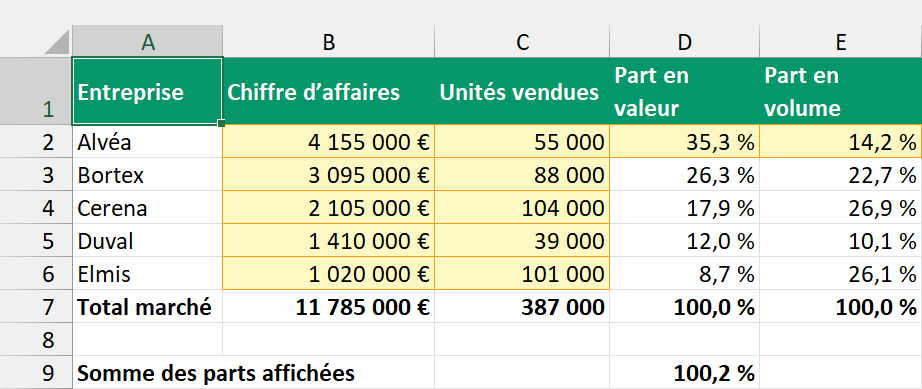Click the Select All corner triangle
922x389 pixels.
coord(57,41)
